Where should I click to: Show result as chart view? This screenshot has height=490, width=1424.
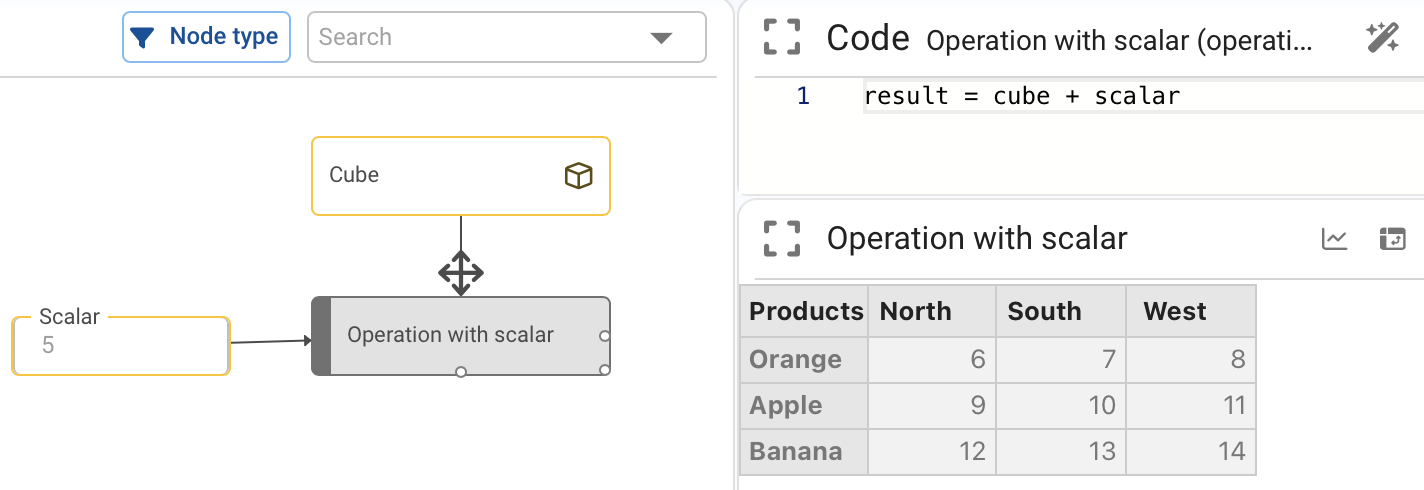pos(1334,239)
